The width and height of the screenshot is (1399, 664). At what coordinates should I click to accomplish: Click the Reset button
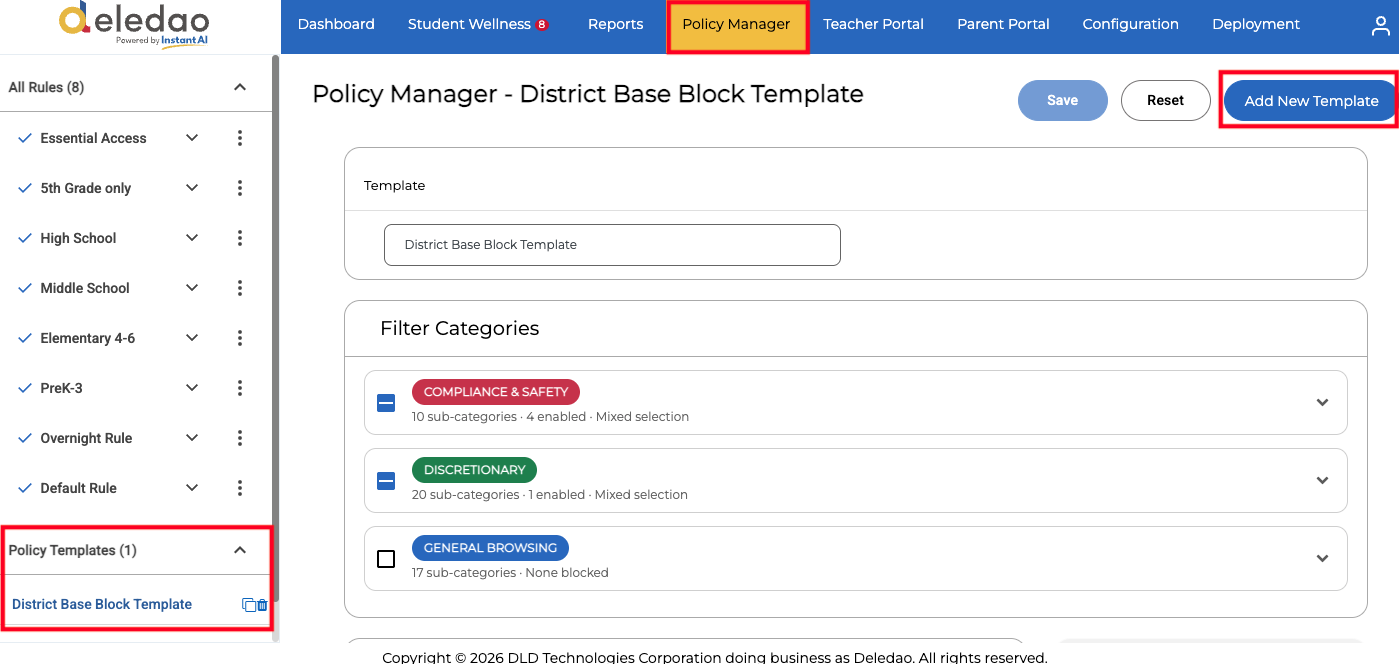pyautogui.click(x=1165, y=100)
